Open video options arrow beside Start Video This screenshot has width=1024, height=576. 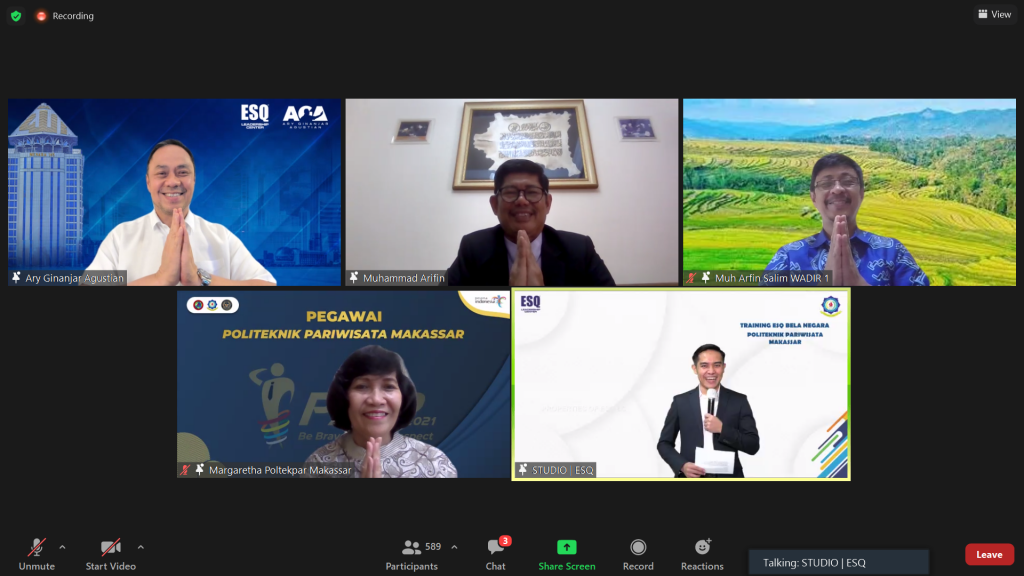140,547
